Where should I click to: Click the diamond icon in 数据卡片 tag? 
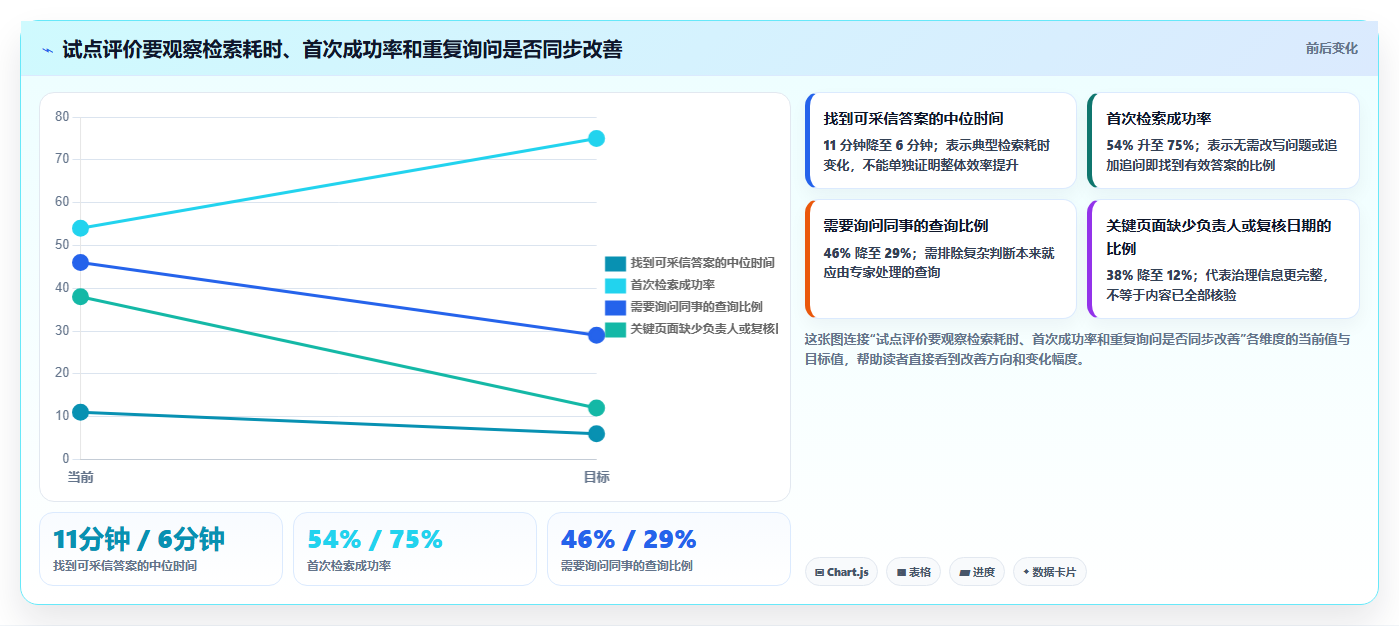click(1026, 573)
